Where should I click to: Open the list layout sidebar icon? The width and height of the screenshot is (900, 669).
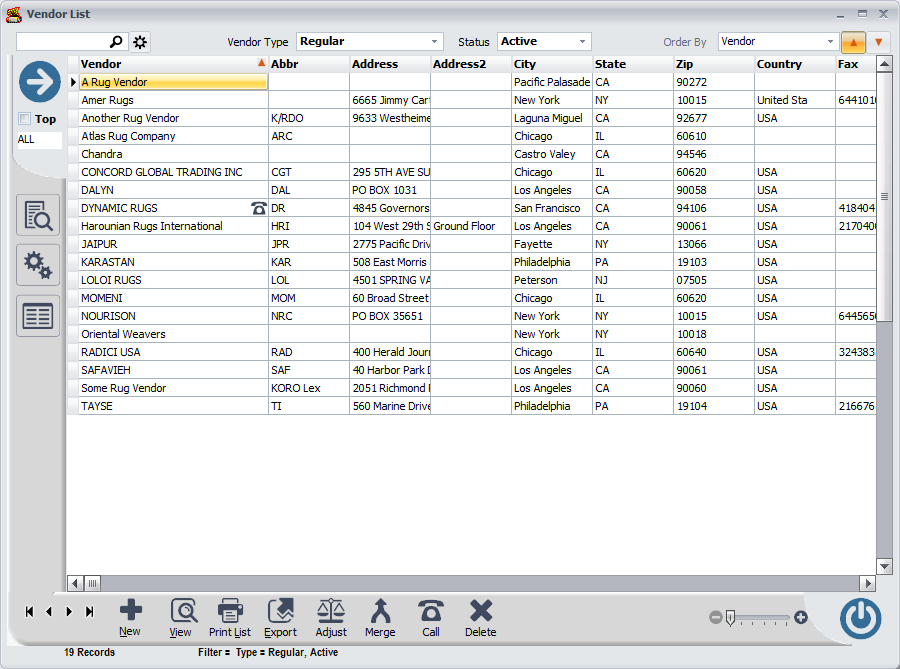(x=38, y=316)
